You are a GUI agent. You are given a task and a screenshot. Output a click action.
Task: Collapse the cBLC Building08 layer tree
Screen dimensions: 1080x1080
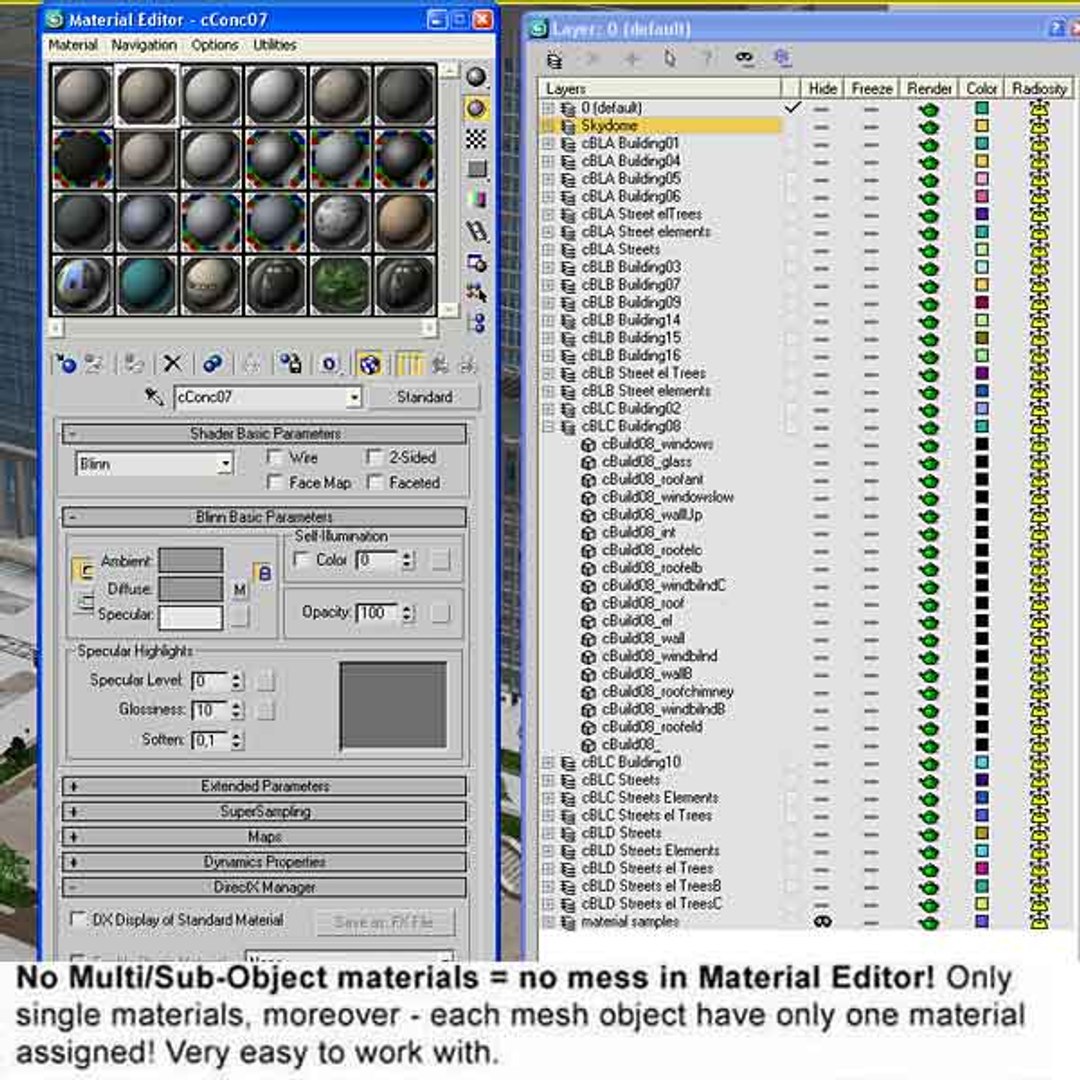tap(548, 427)
